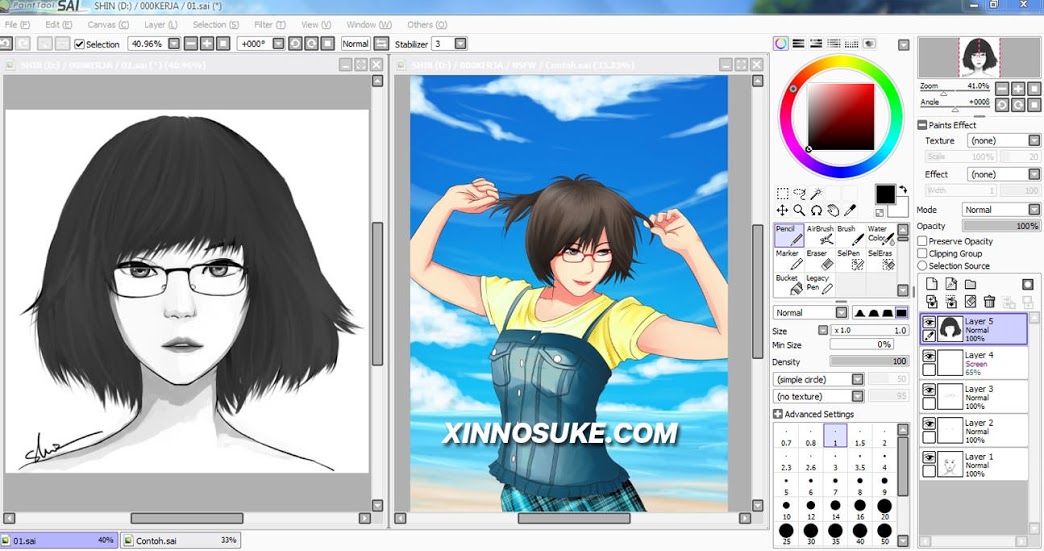
Task: Open the Window menu
Action: (368, 25)
